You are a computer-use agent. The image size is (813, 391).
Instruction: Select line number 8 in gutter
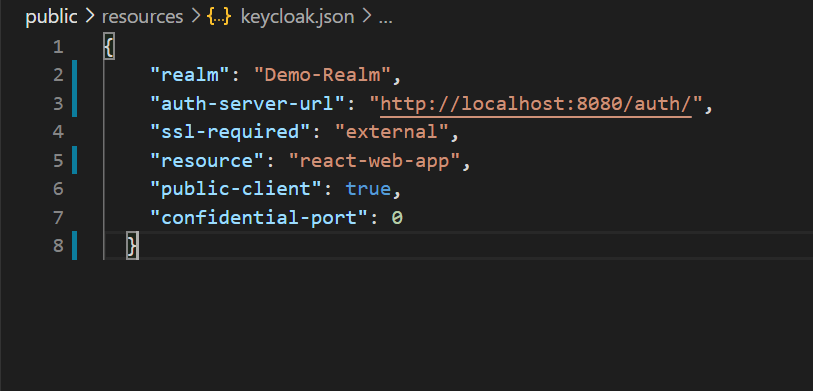coord(58,245)
